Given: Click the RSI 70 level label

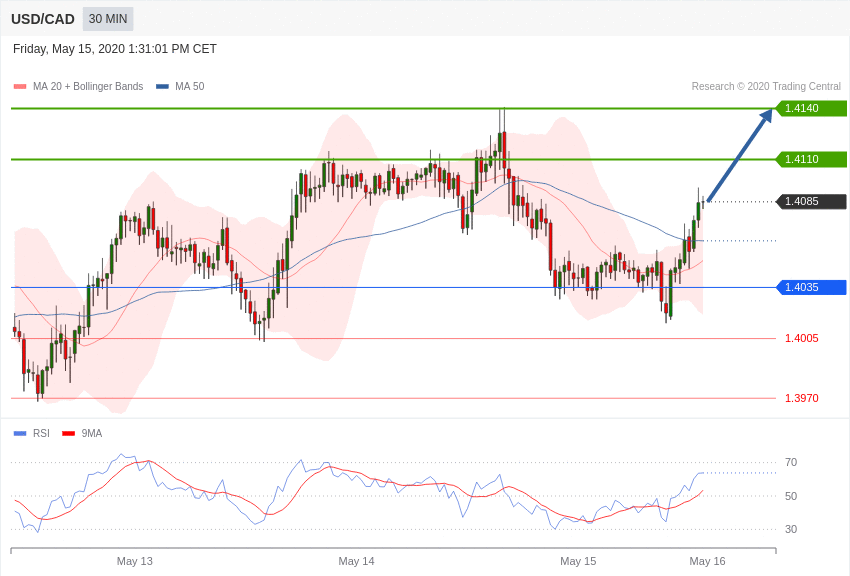Looking at the screenshot, I should (791, 462).
